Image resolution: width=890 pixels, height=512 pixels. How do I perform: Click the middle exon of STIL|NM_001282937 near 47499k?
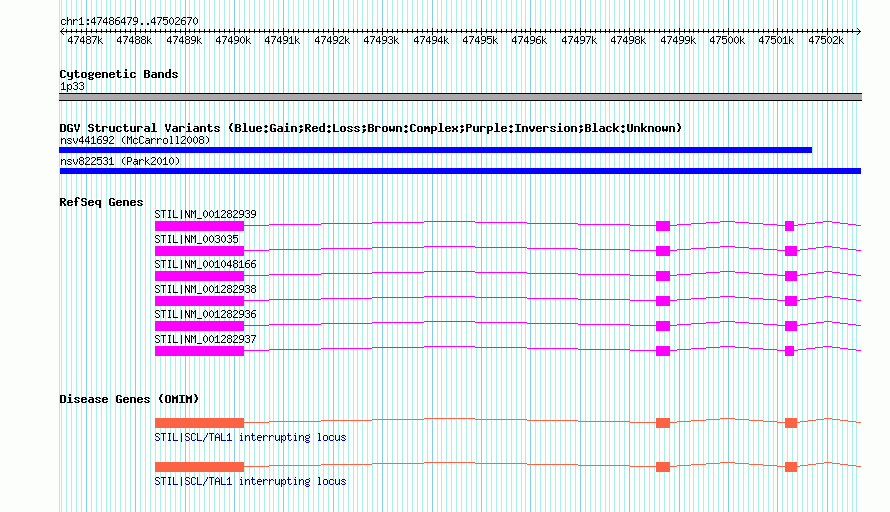pos(663,351)
